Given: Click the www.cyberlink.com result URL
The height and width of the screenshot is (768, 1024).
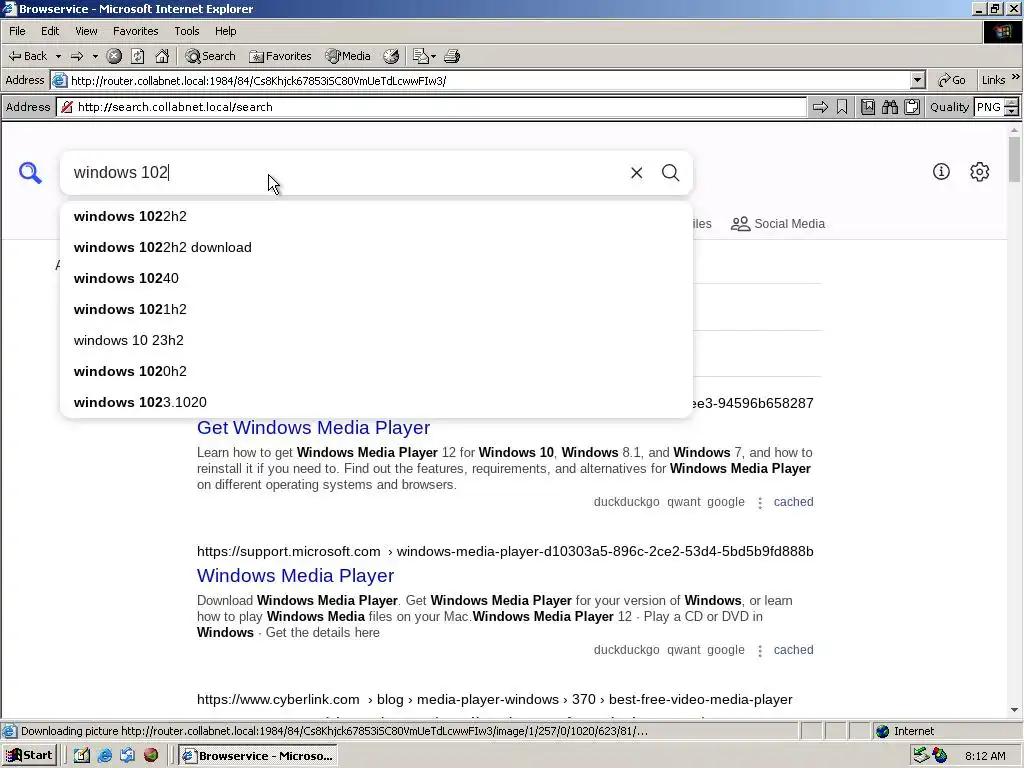Looking at the screenshot, I should pos(494,700).
